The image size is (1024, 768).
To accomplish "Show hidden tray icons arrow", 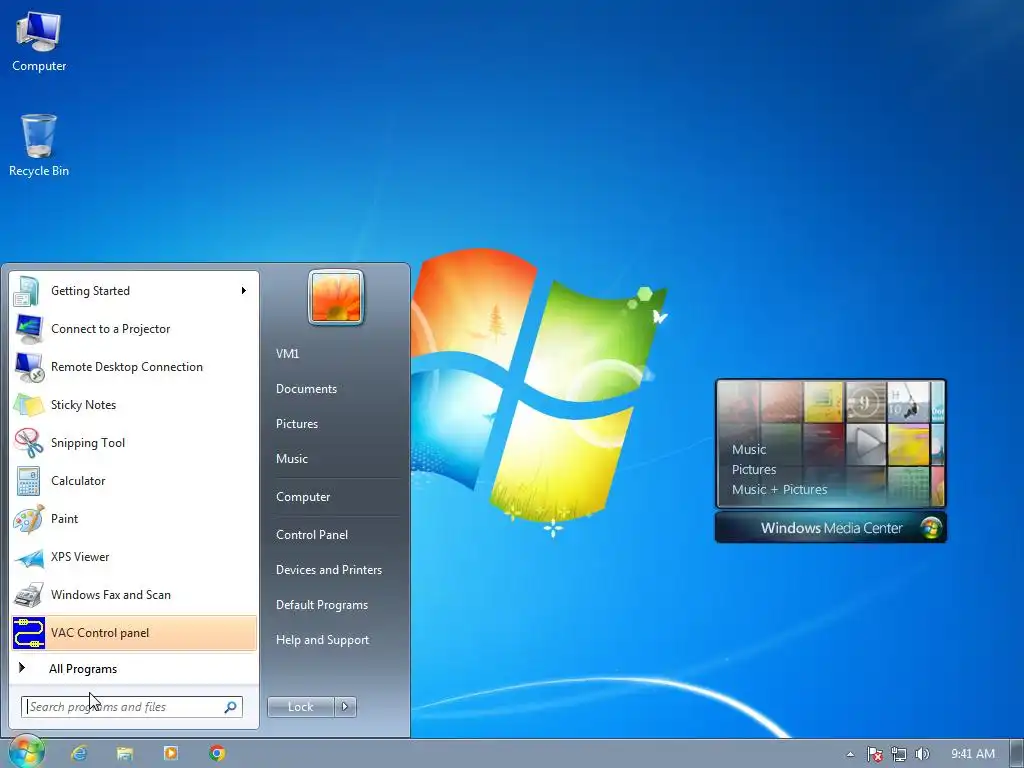I will [x=850, y=754].
